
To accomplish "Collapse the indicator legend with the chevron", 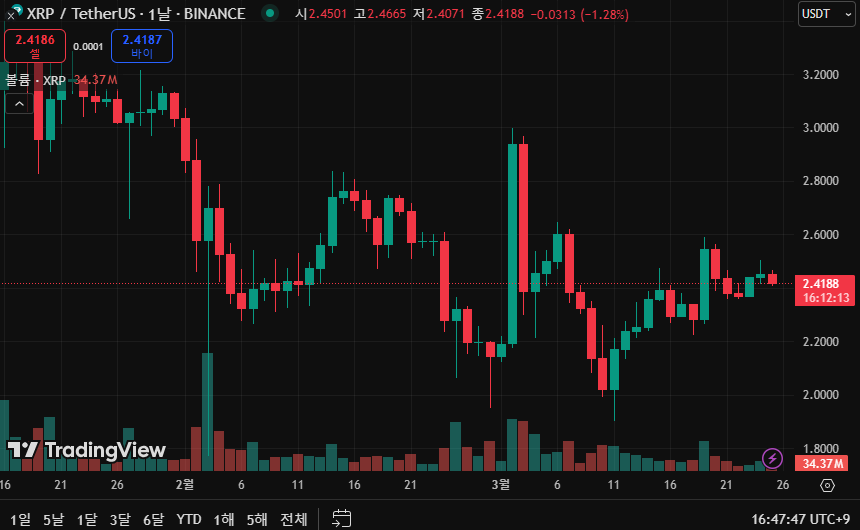I will (x=19, y=104).
